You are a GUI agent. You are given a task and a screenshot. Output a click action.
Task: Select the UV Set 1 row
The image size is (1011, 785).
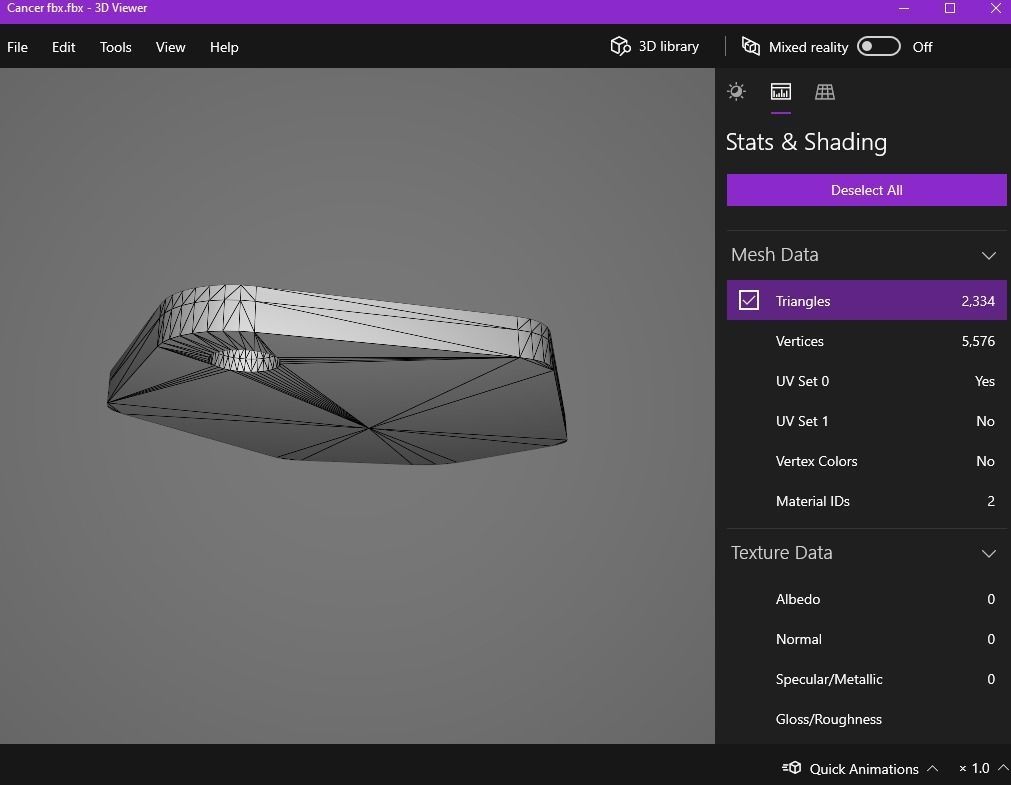coord(867,421)
